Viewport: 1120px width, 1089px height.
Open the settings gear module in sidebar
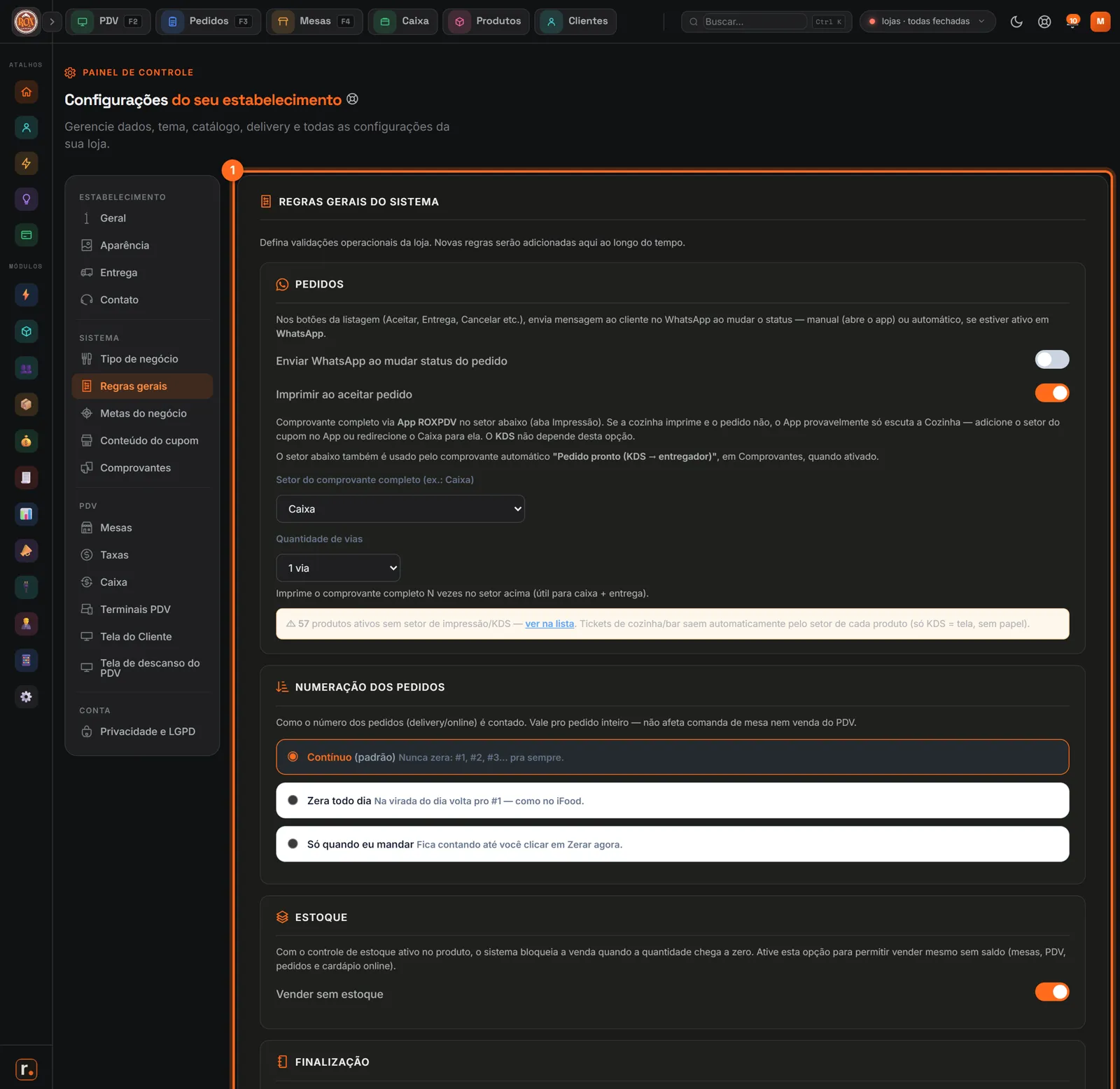coord(26,697)
